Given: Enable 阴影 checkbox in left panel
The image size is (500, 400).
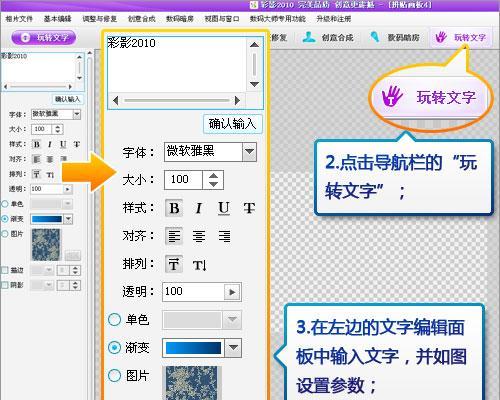Looking at the screenshot, I should click(x=5, y=285).
